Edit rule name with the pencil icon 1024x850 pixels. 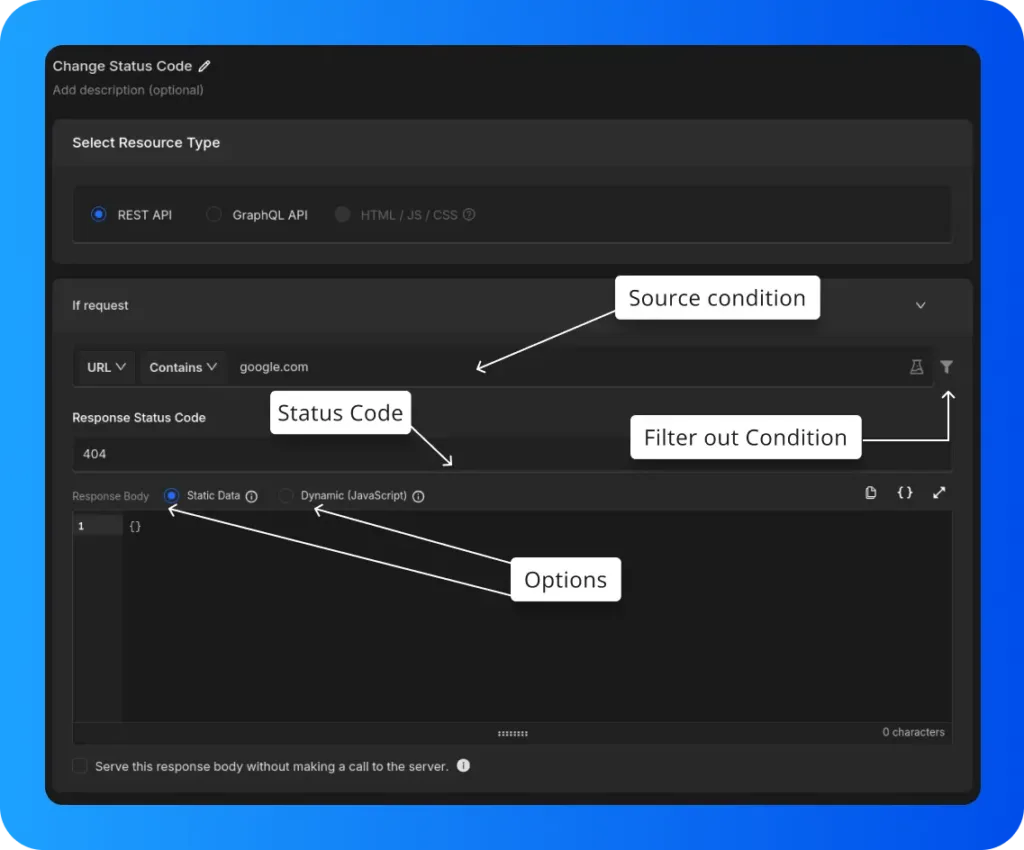pyautogui.click(x=204, y=66)
